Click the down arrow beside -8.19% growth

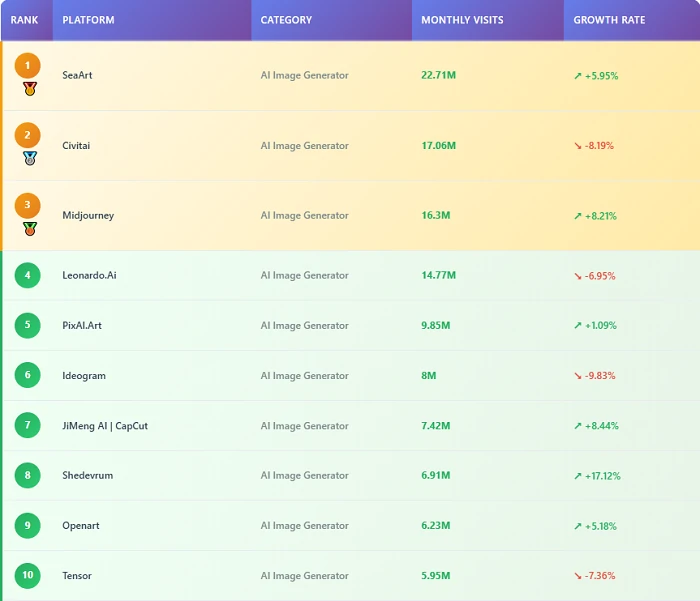[x=578, y=146]
